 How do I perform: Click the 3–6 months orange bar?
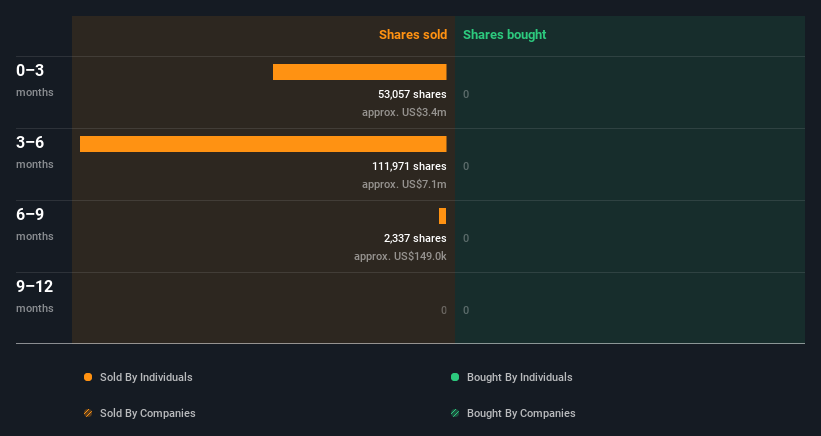tap(263, 144)
